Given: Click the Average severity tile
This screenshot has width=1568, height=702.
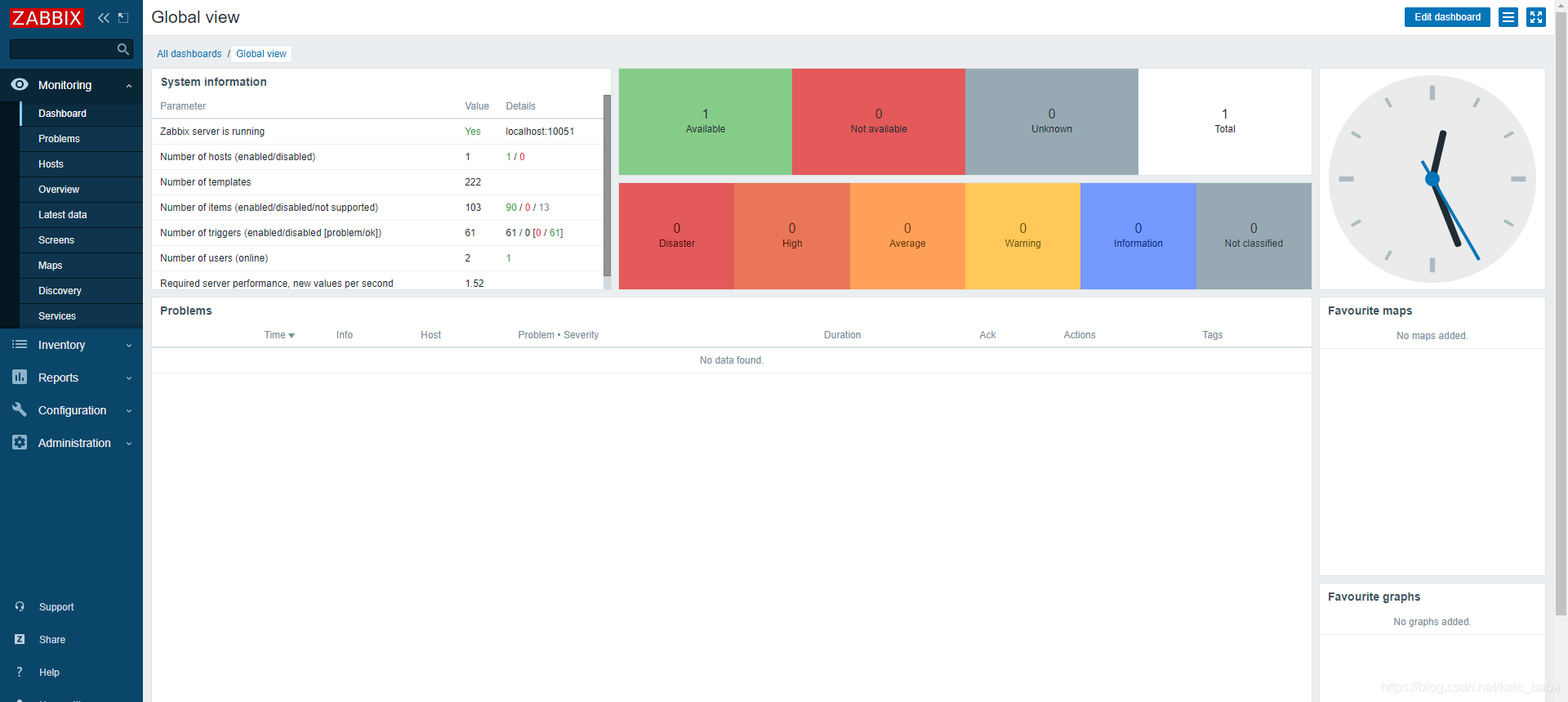Looking at the screenshot, I should [907, 236].
